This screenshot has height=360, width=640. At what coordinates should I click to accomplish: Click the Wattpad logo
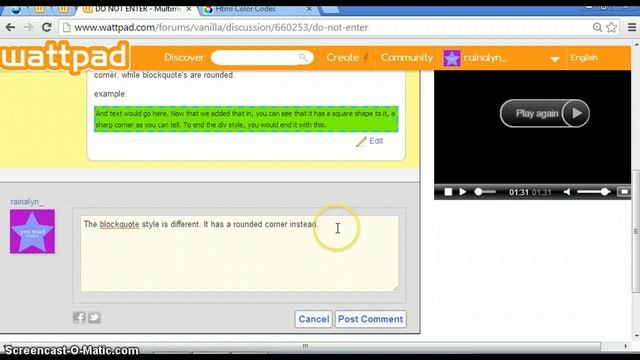(65, 57)
